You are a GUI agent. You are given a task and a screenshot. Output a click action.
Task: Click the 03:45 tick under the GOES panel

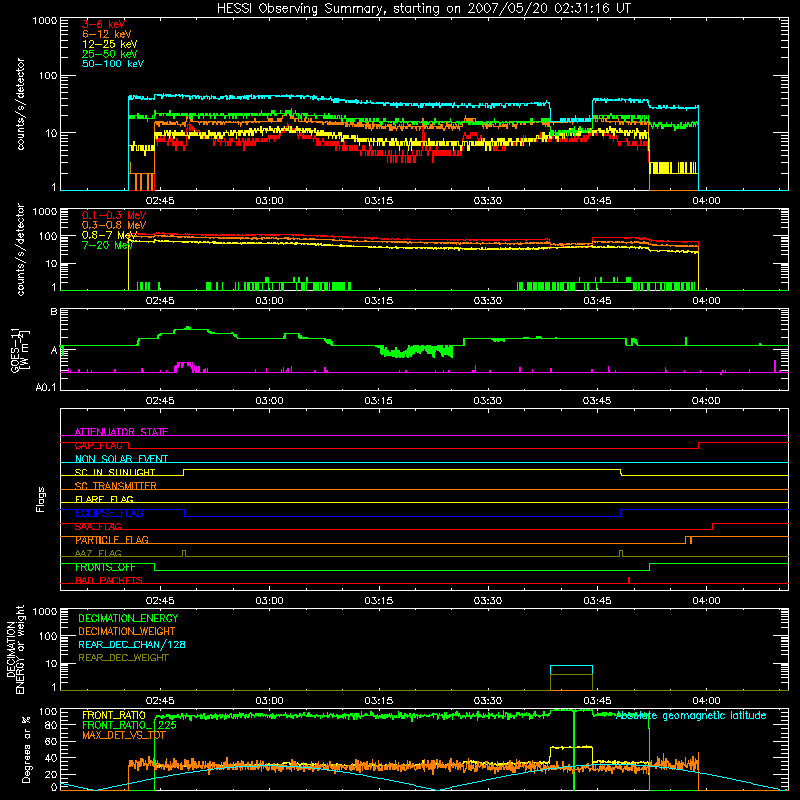(596, 401)
